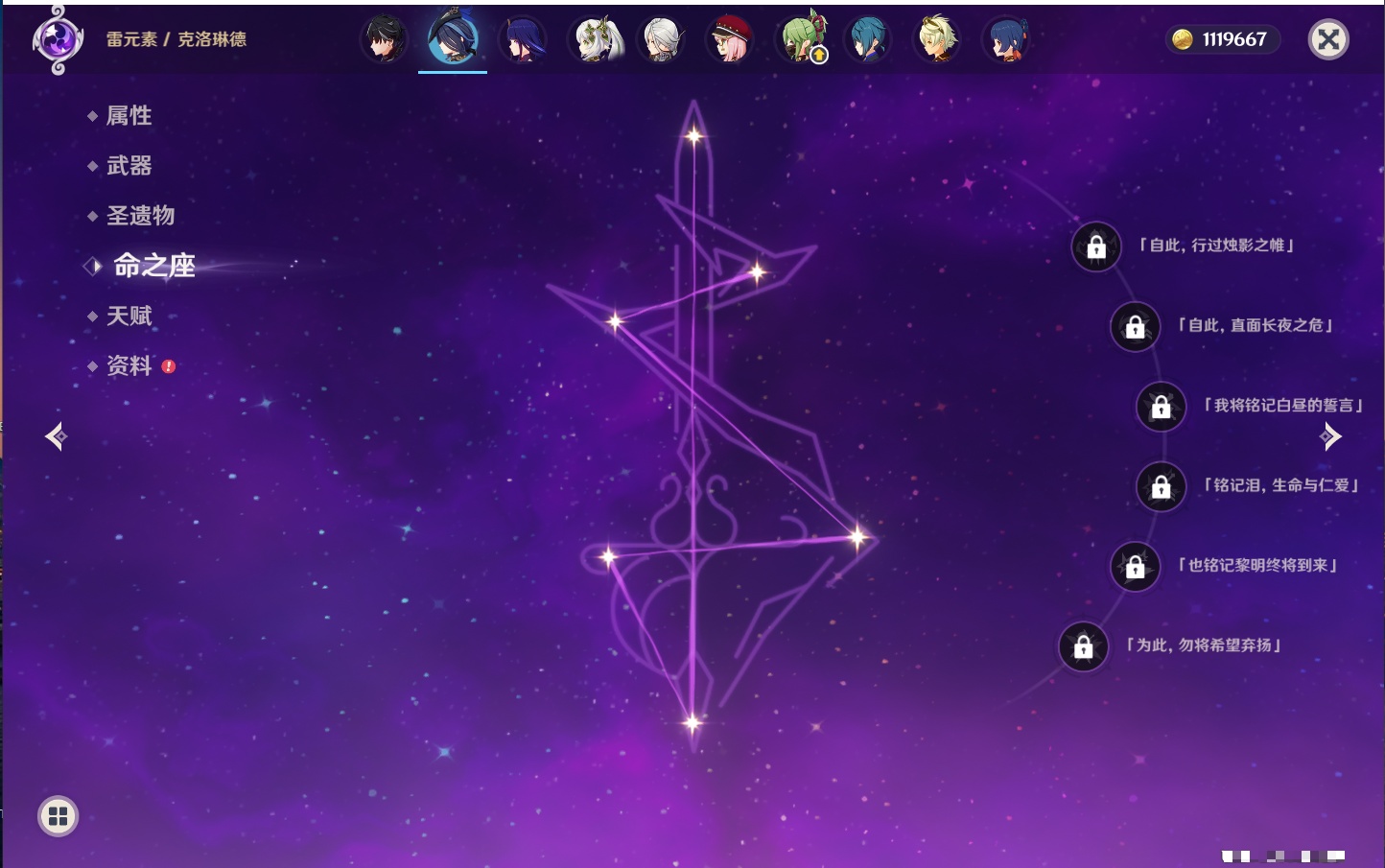Open the 圣遗物 artifacts tab

pos(140,216)
